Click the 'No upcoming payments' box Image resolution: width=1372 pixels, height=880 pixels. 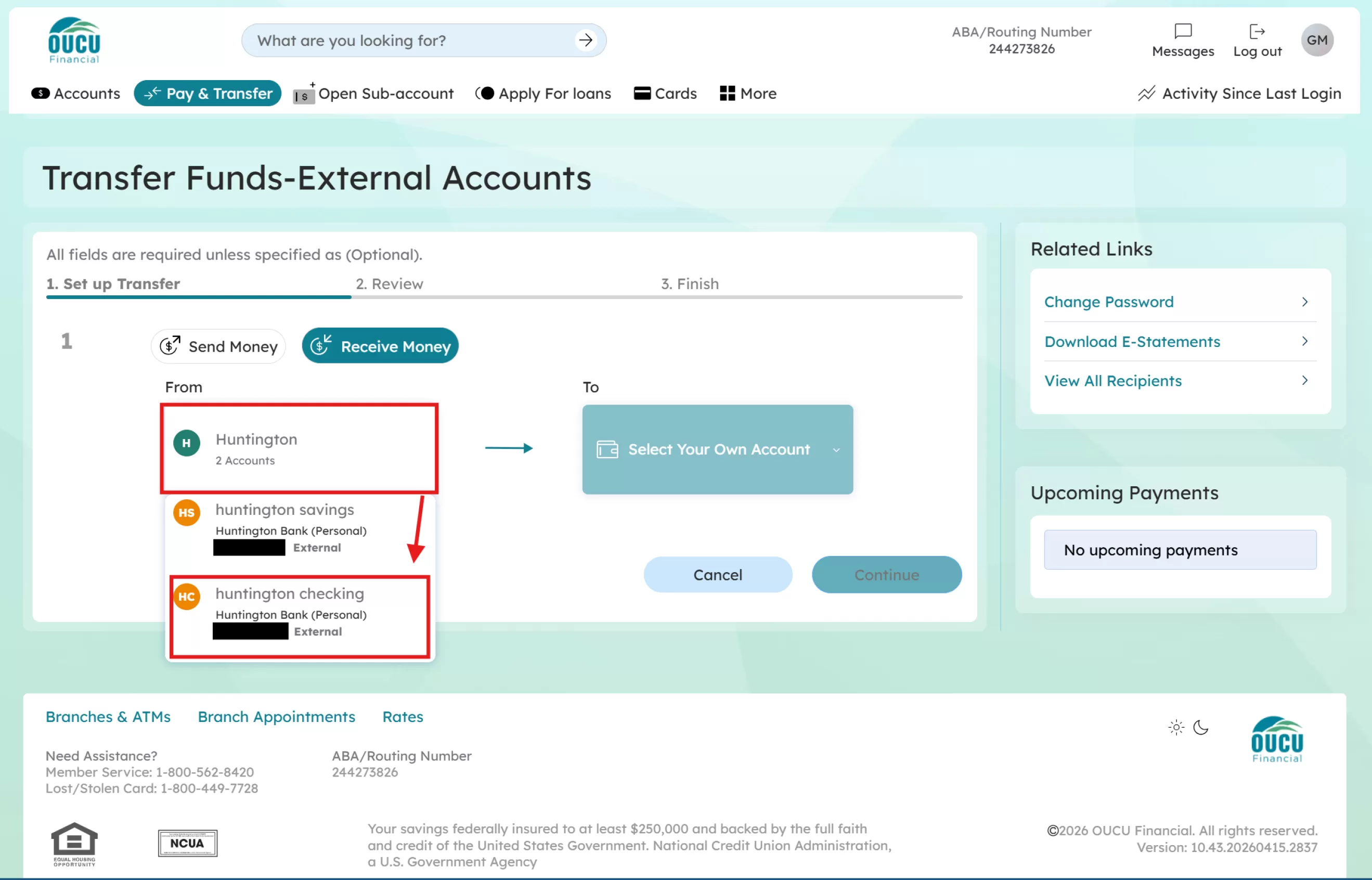tap(1180, 550)
